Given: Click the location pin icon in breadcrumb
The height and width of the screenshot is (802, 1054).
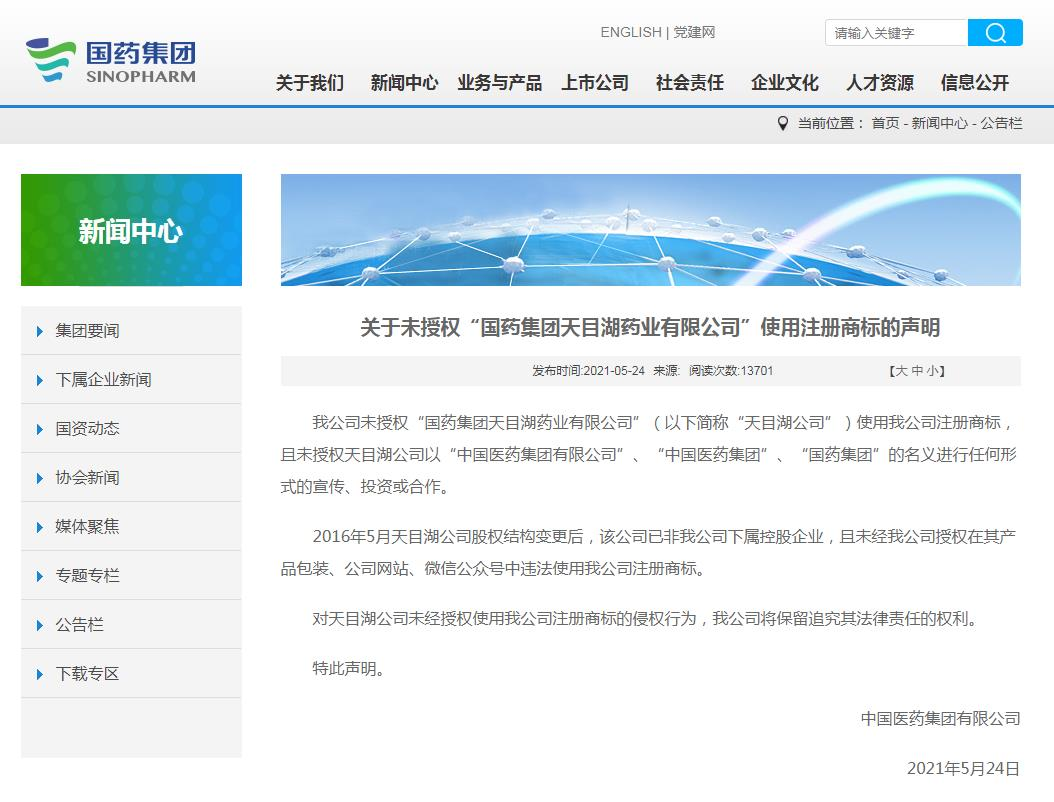Looking at the screenshot, I should (783, 123).
